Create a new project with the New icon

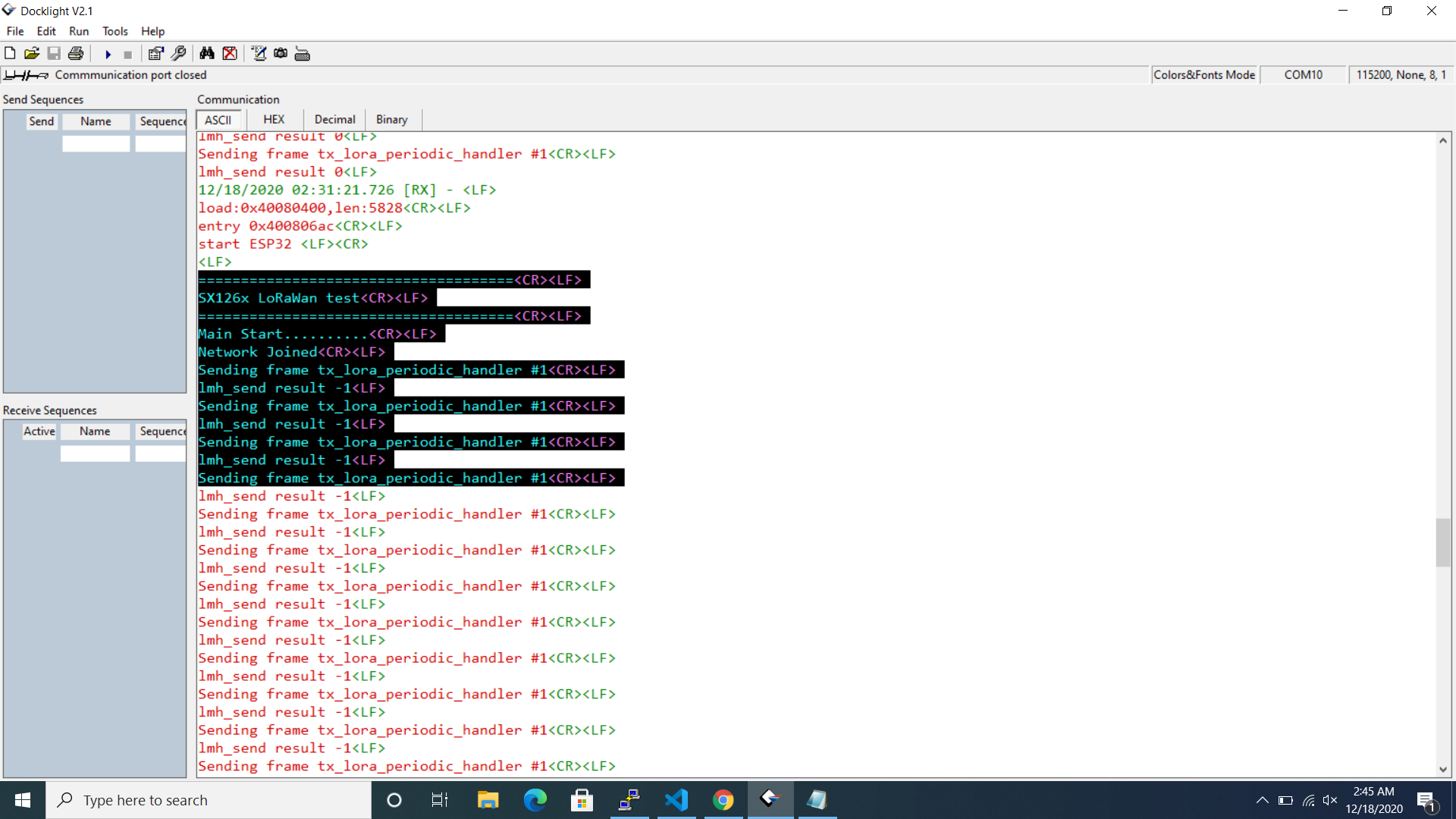click(10, 54)
